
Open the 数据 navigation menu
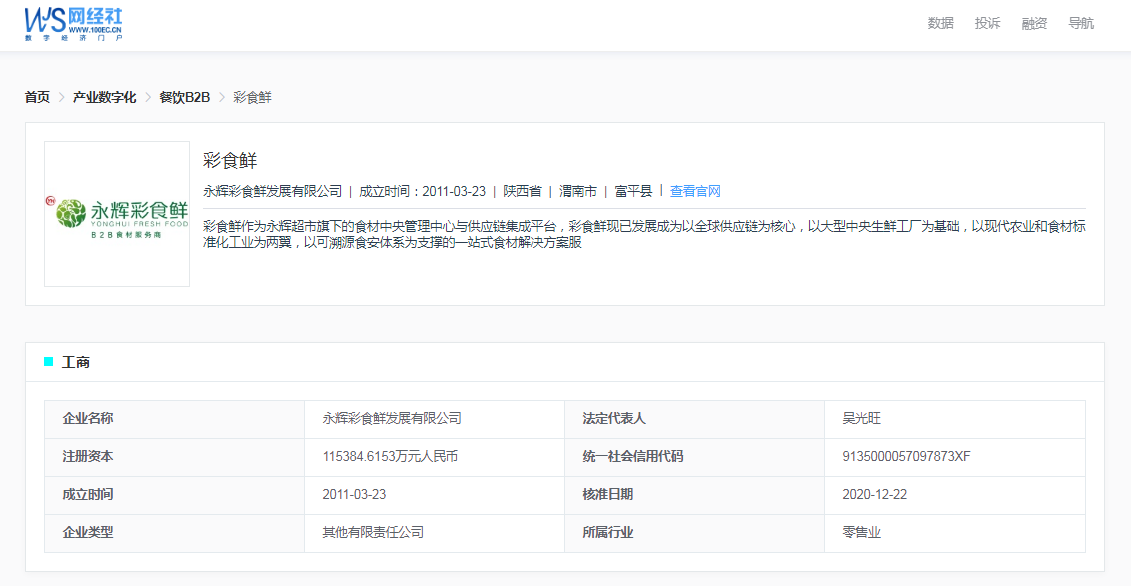(941, 23)
